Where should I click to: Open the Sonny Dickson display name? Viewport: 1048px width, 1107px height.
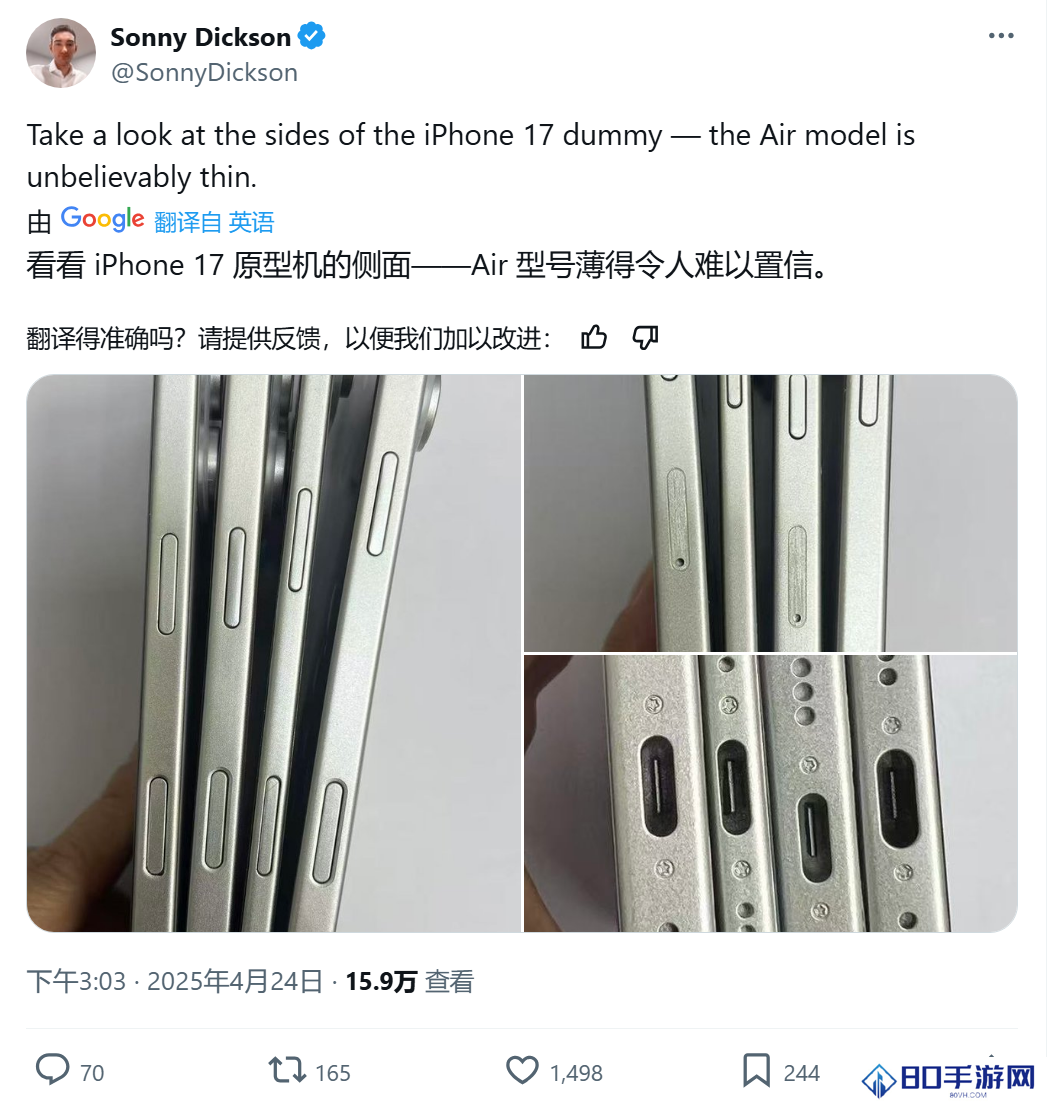[x=201, y=37]
